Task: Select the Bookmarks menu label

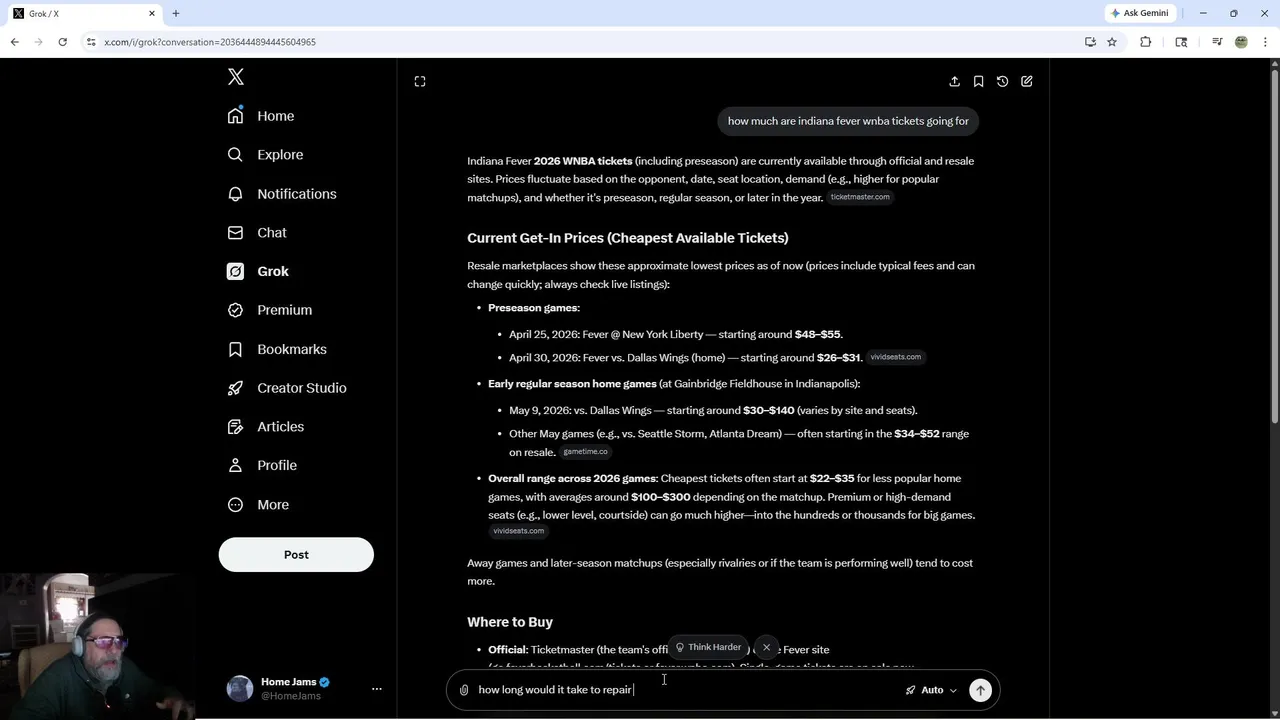Action: coord(292,349)
